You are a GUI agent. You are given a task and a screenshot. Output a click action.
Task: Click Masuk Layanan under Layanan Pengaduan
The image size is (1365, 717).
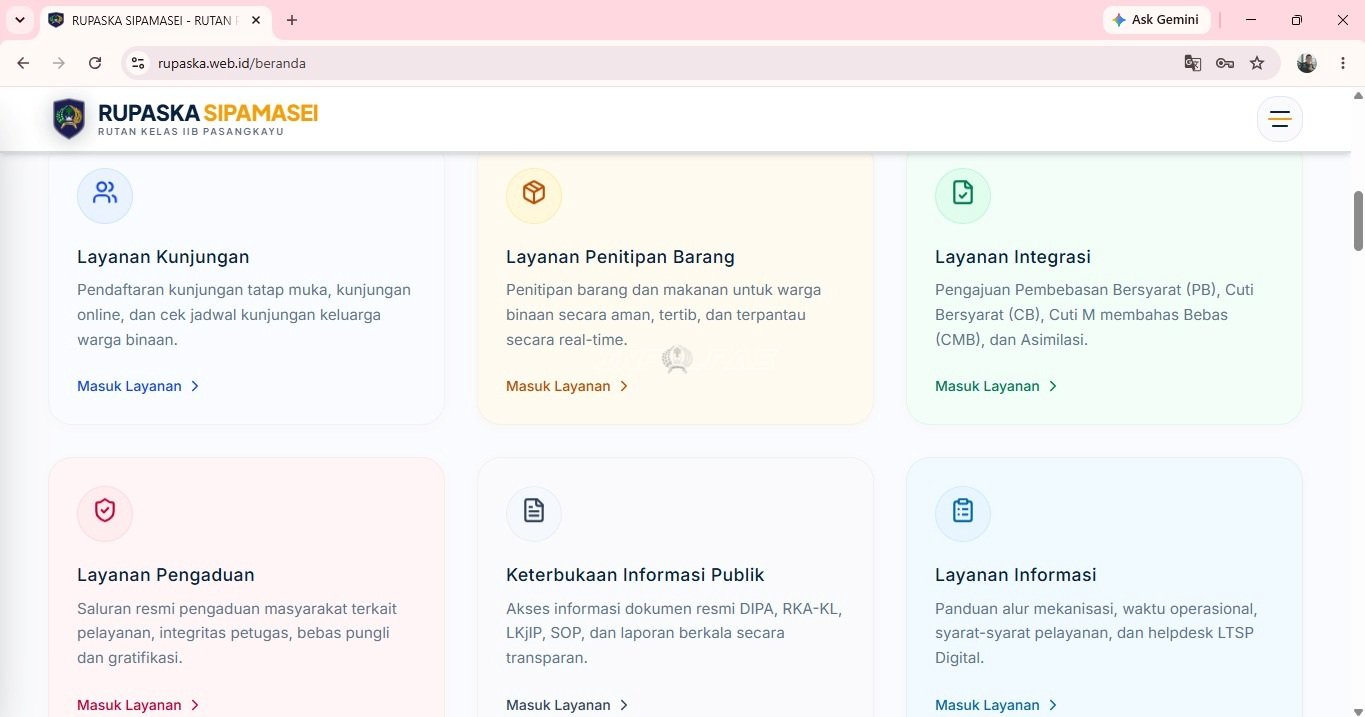(x=138, y=705)
